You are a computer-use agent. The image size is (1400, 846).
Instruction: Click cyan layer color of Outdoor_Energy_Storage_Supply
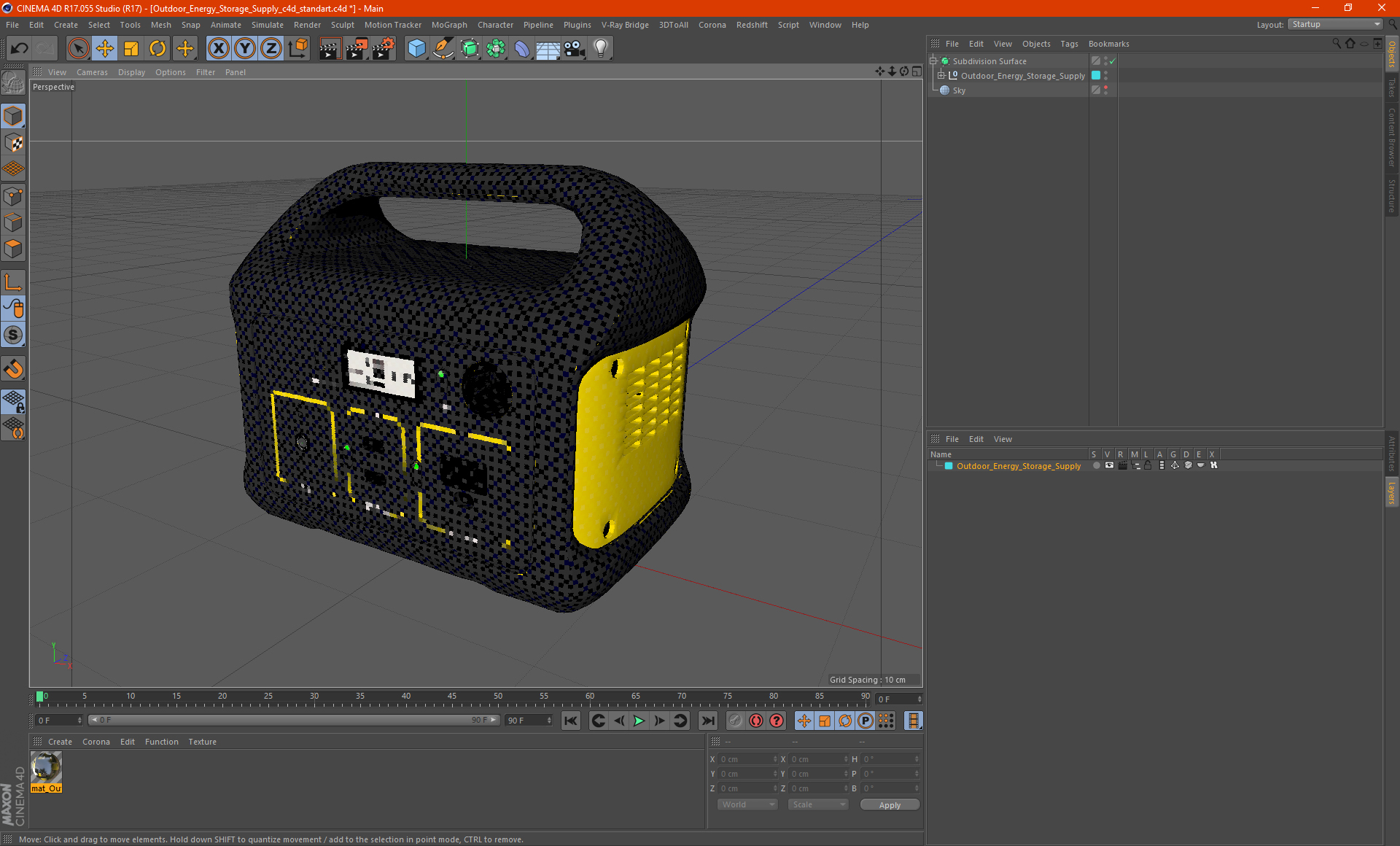click(1095, 76)
